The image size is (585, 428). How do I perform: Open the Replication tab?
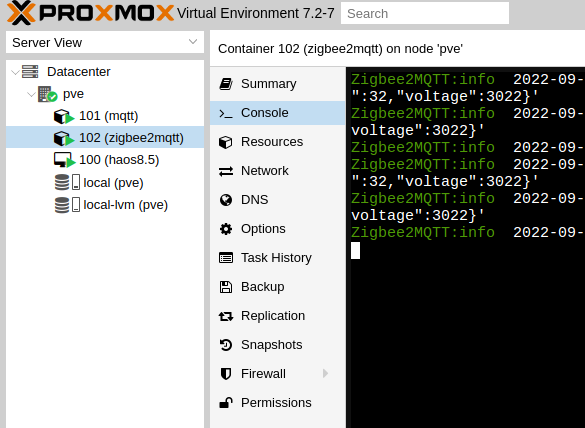click(x=278, y=316)
